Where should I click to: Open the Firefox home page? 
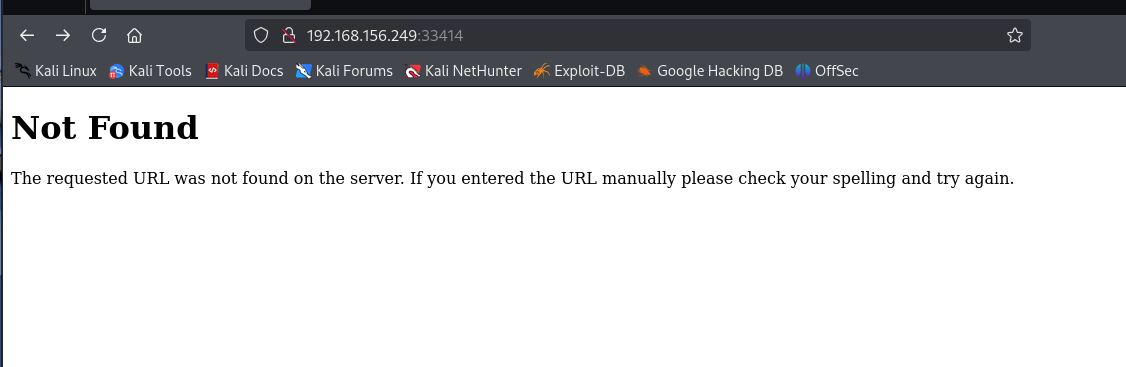134,35
